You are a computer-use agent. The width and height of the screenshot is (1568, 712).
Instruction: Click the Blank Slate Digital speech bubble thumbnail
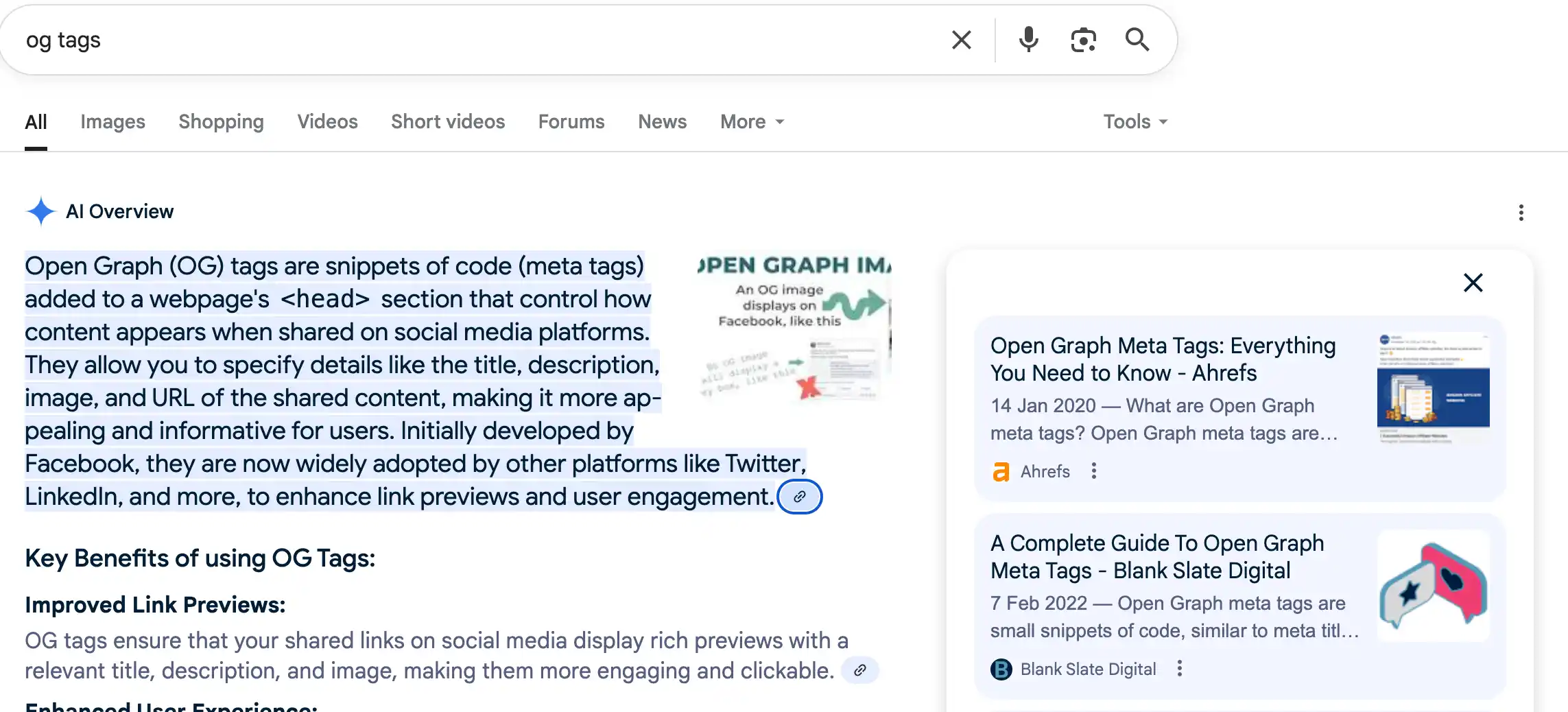pyautogui.click(x=1433, y=586)
